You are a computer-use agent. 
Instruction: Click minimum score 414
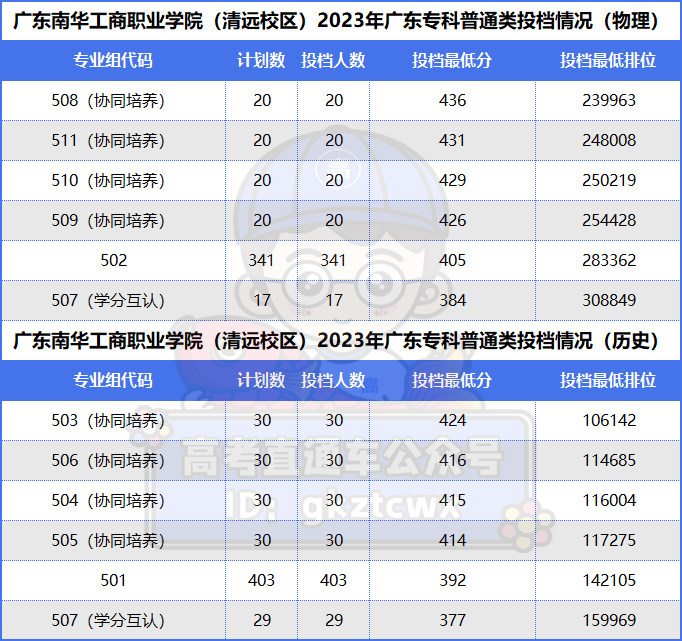pos(452,541)
